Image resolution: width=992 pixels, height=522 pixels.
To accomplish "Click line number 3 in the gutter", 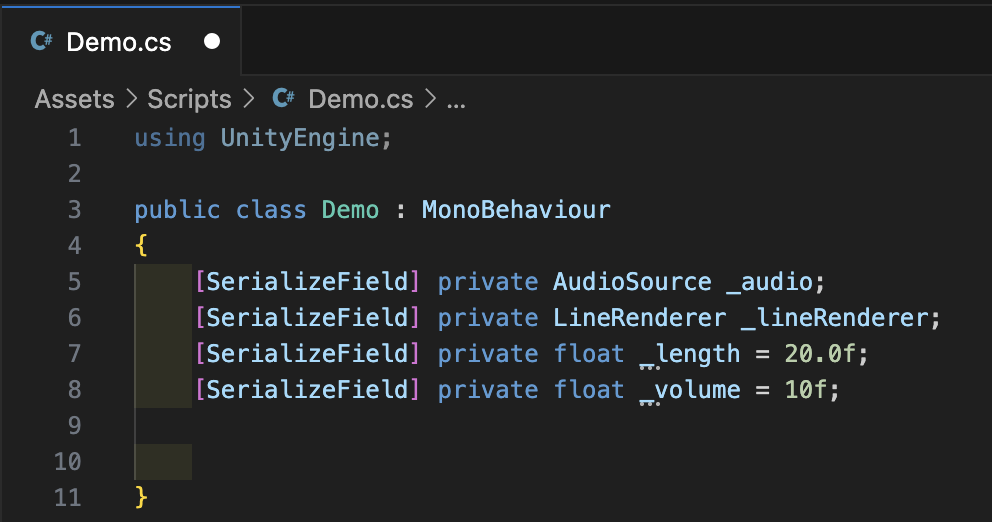I will click(x=75, y=209).
